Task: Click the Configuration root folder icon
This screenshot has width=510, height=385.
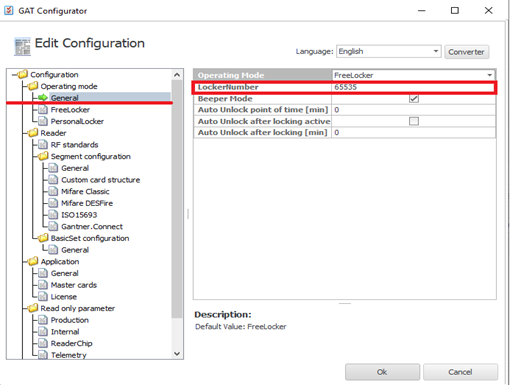Action: (x=23, y=74)
